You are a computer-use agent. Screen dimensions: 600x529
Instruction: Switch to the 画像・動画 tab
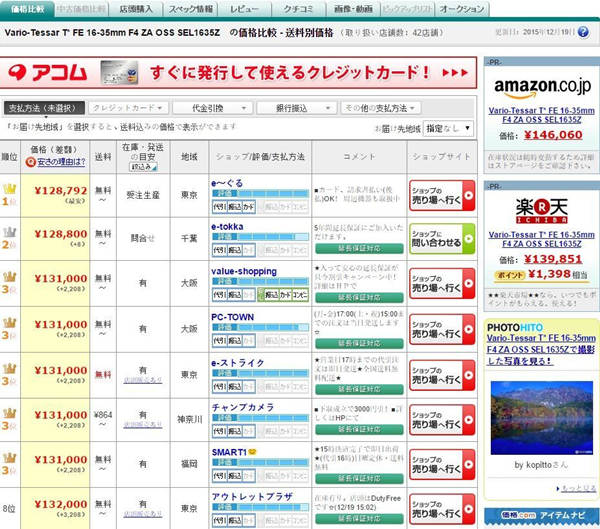(x=353, y=9)
